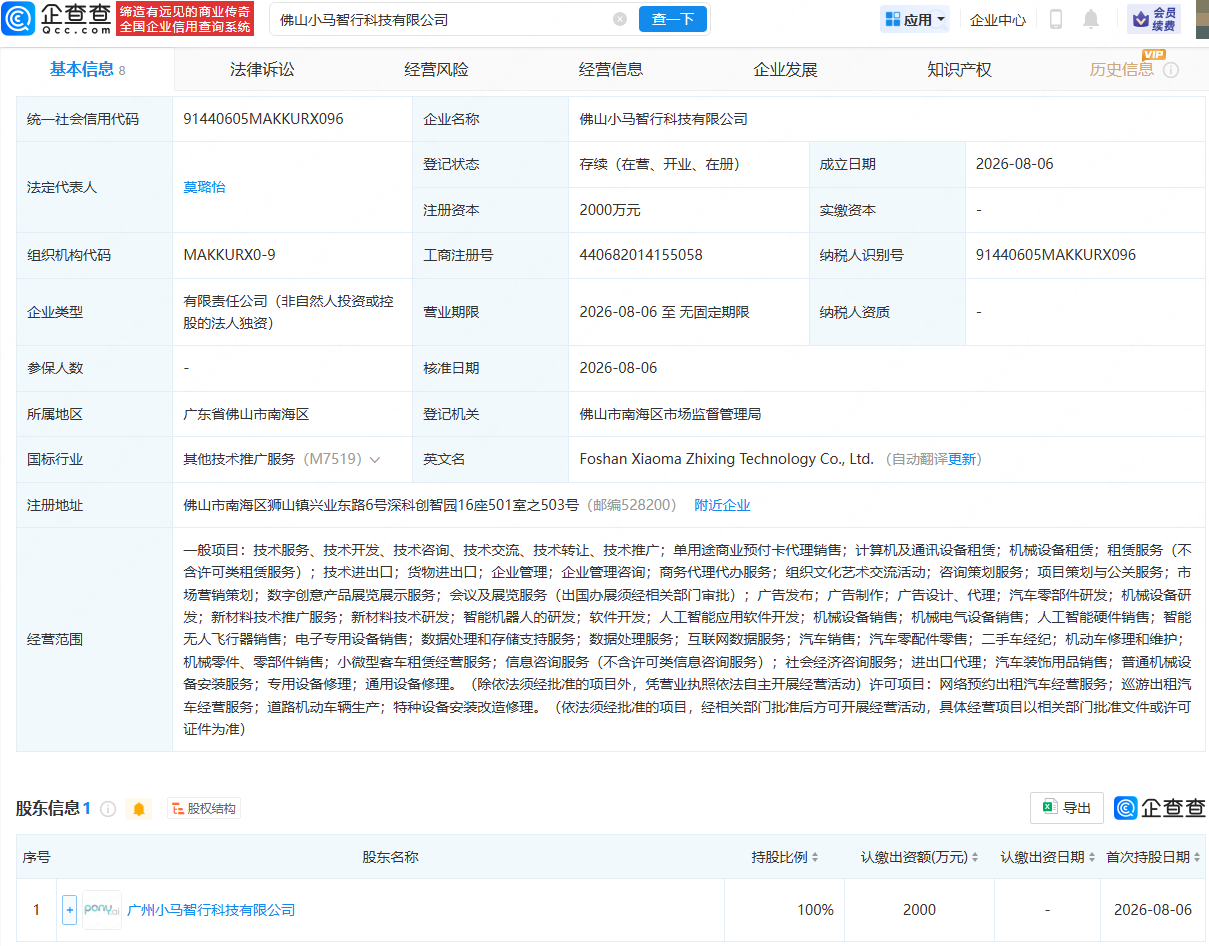Switch to the 经营信息 tab
This screenshot has height=946, width=1209.
tap(611, 69)
